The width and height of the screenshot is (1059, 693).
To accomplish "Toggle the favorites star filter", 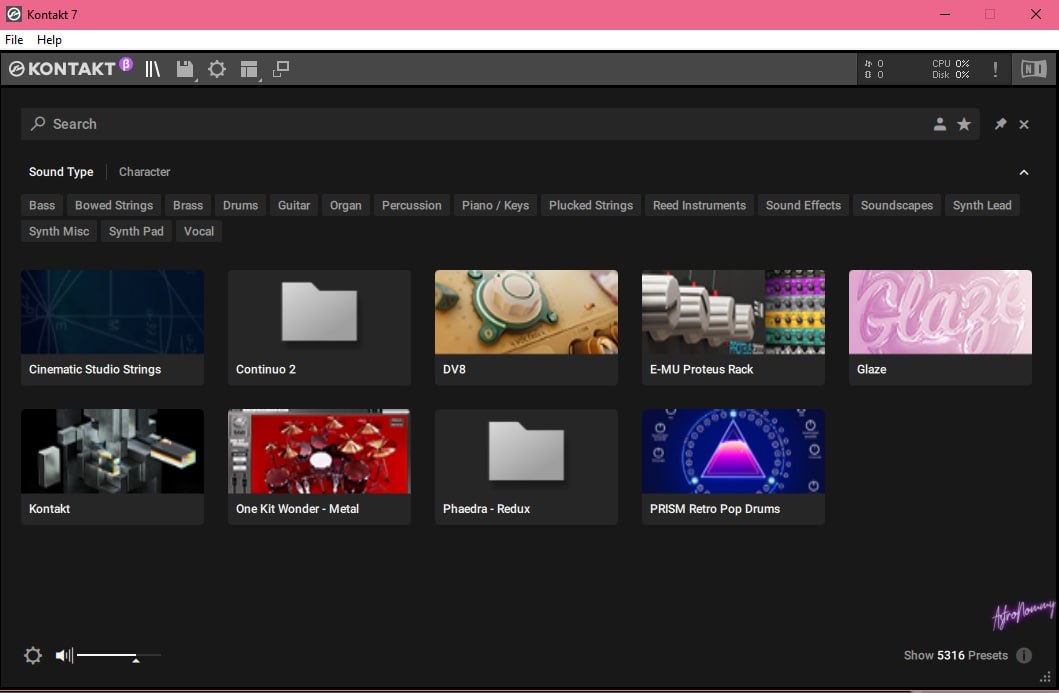I will pos(964,124).
